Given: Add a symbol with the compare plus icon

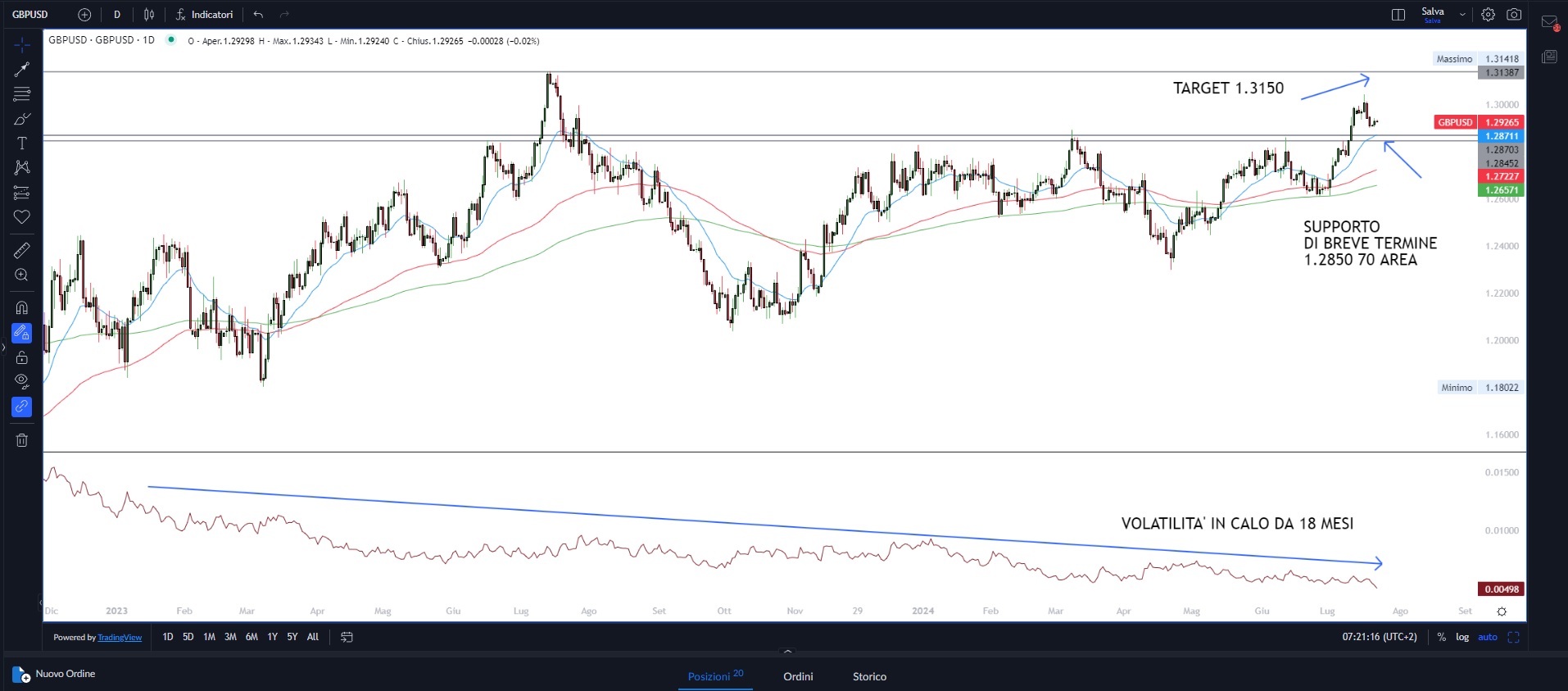Looking at the screenshot, I should coord(84,15).
